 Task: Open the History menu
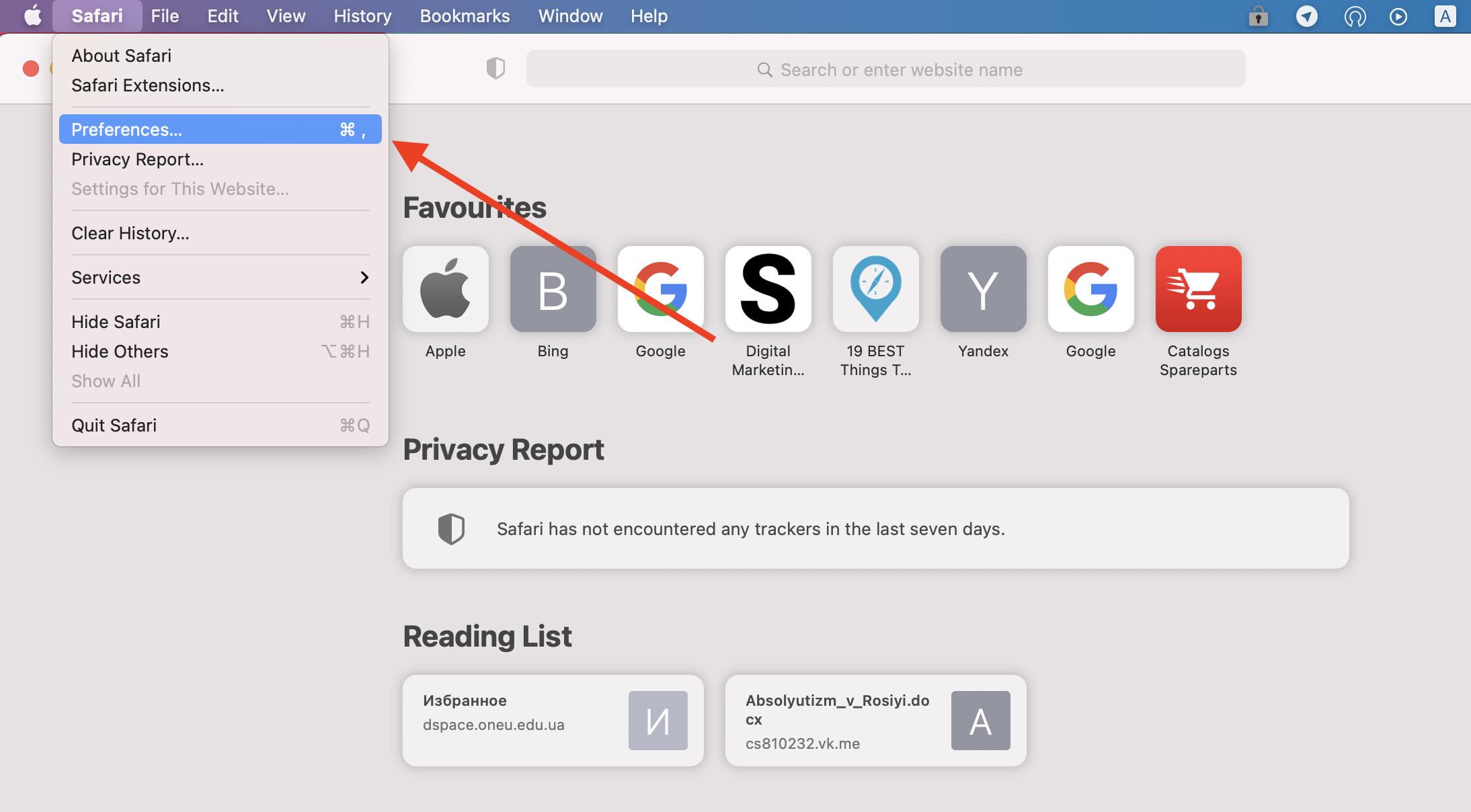point(362,15)
